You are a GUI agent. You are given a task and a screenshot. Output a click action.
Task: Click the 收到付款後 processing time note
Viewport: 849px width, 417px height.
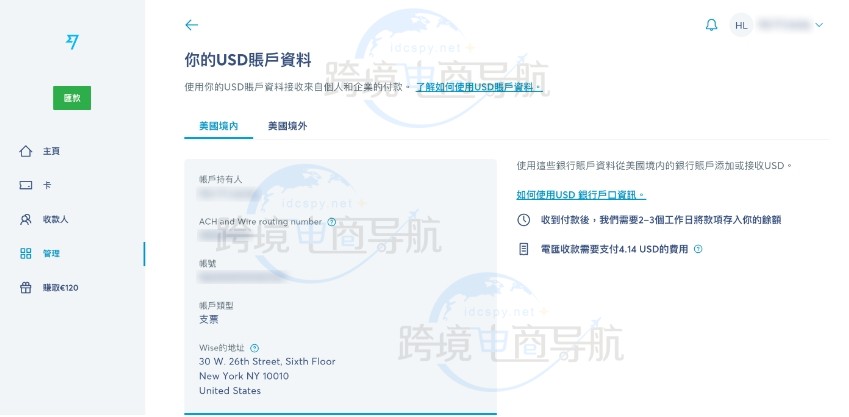pos(661,220)
